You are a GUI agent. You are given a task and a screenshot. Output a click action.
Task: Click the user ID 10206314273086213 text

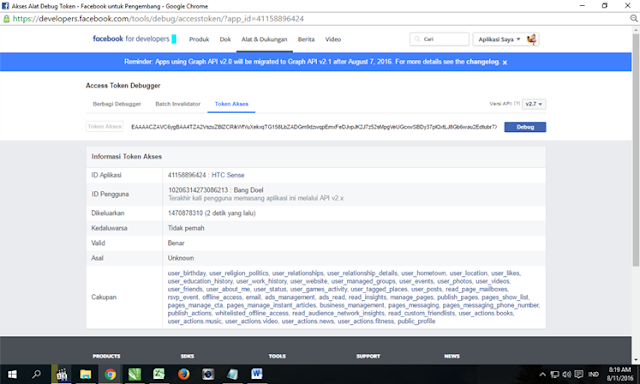tap(198, 190)
